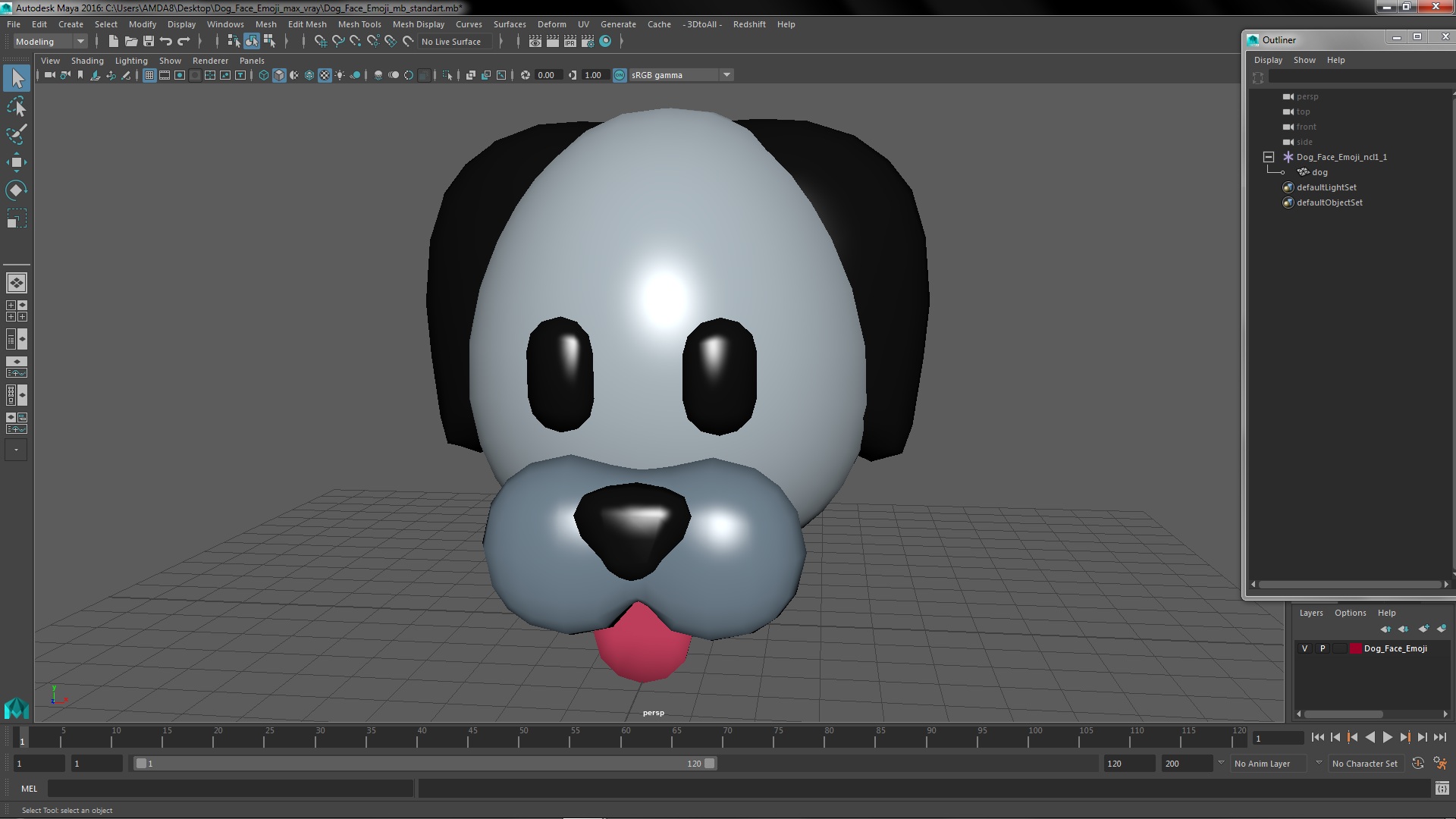Open the Render View window

pos(535,42)
